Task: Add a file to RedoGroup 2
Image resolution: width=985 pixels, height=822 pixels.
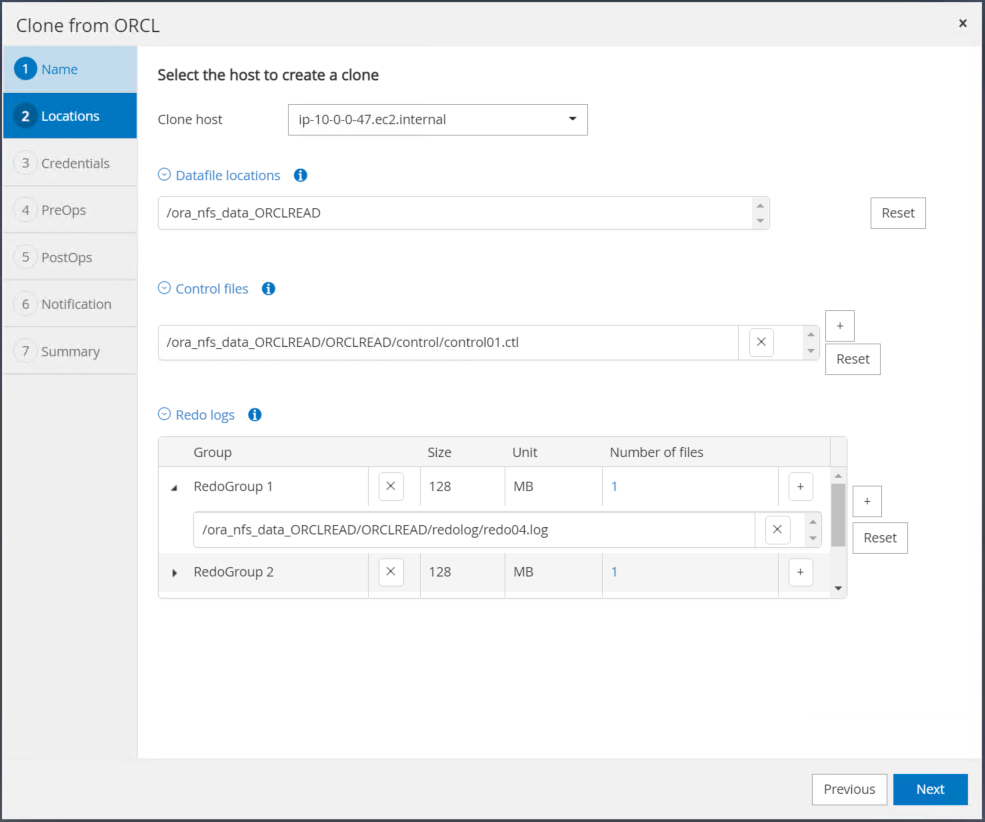Action: point(800,572)
